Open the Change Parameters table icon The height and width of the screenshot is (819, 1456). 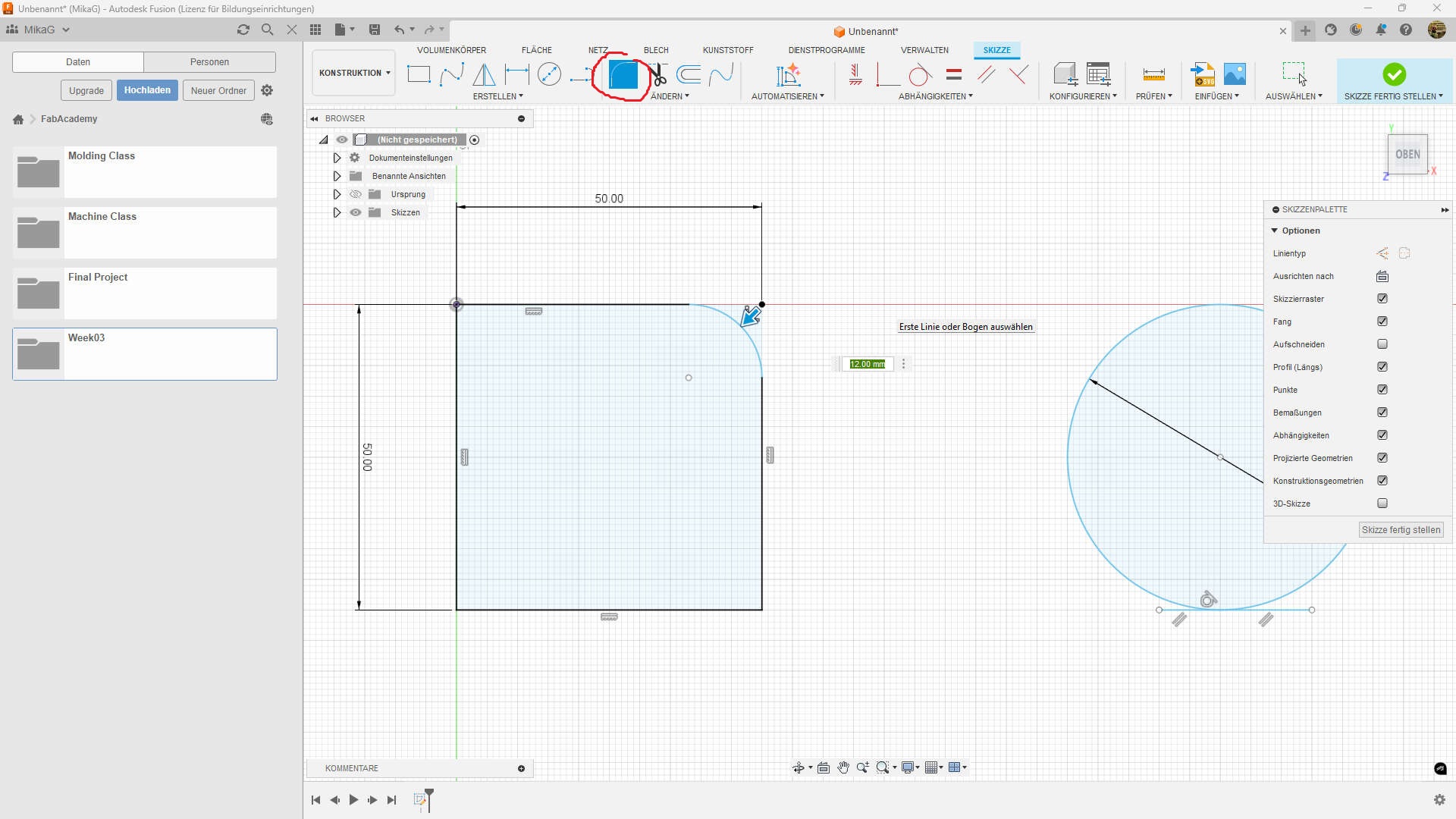point(1098,74)
